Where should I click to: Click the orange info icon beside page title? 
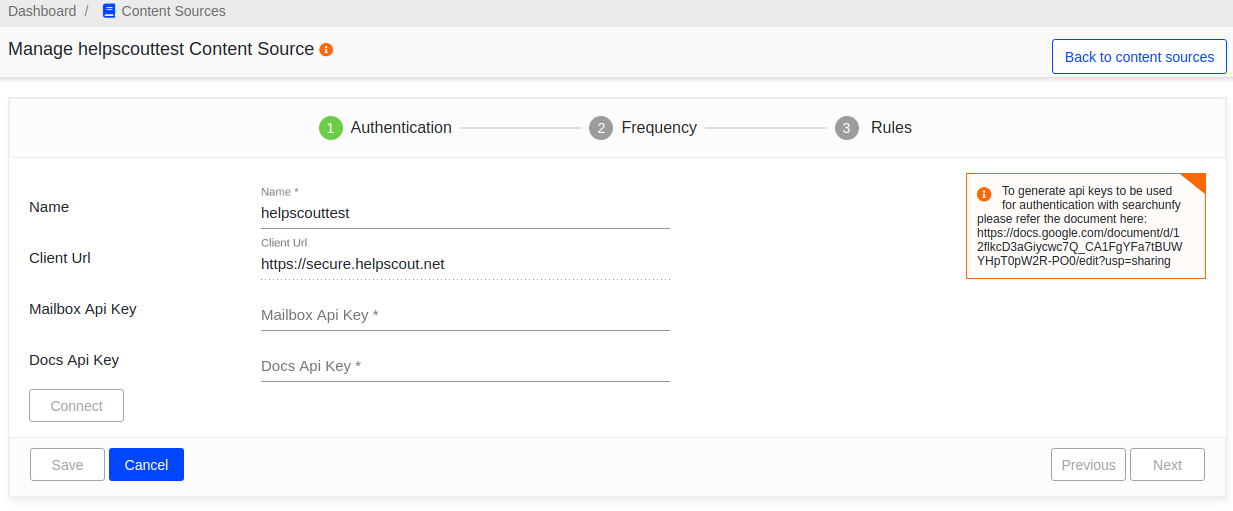[x=326, y=49]
